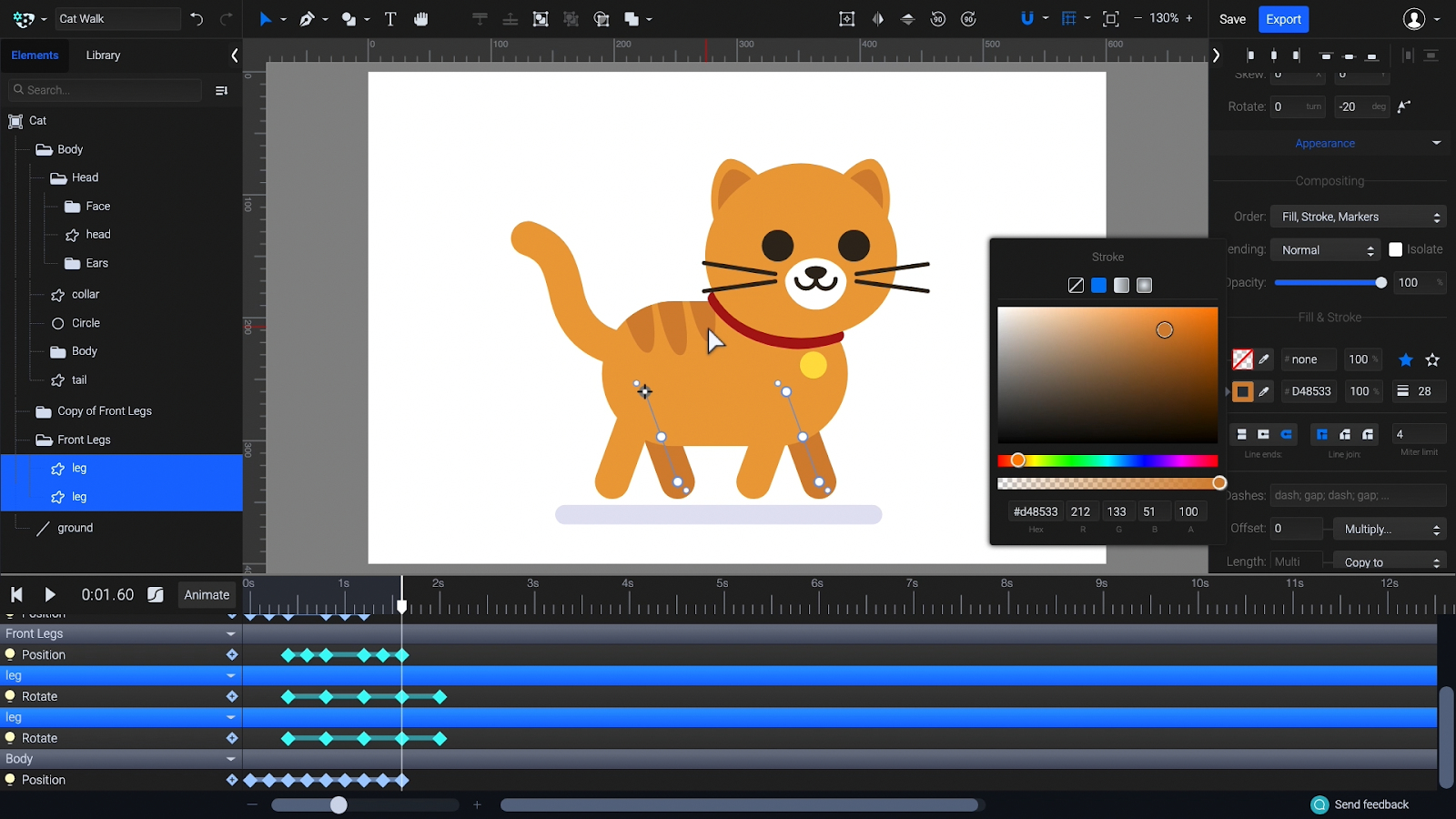Select the tail element

(x=79, y=380)
